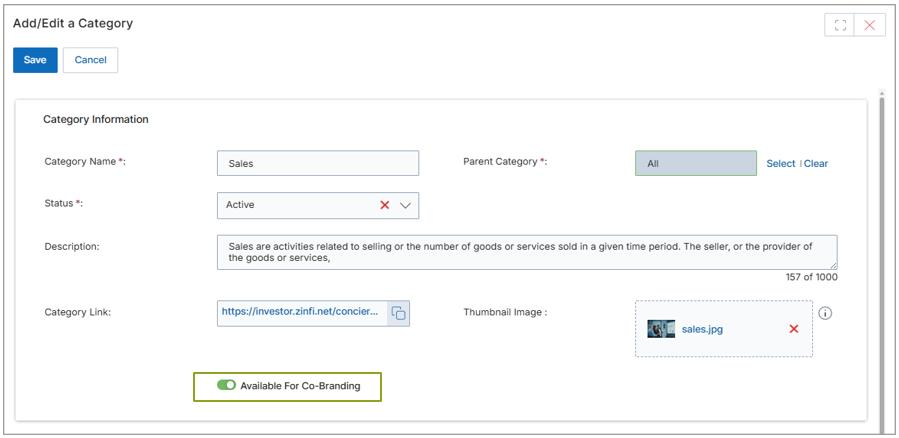Click the sales.jpg thumbnail preview image
Screen dimensions: 899x438
click(x=661, y=329)
